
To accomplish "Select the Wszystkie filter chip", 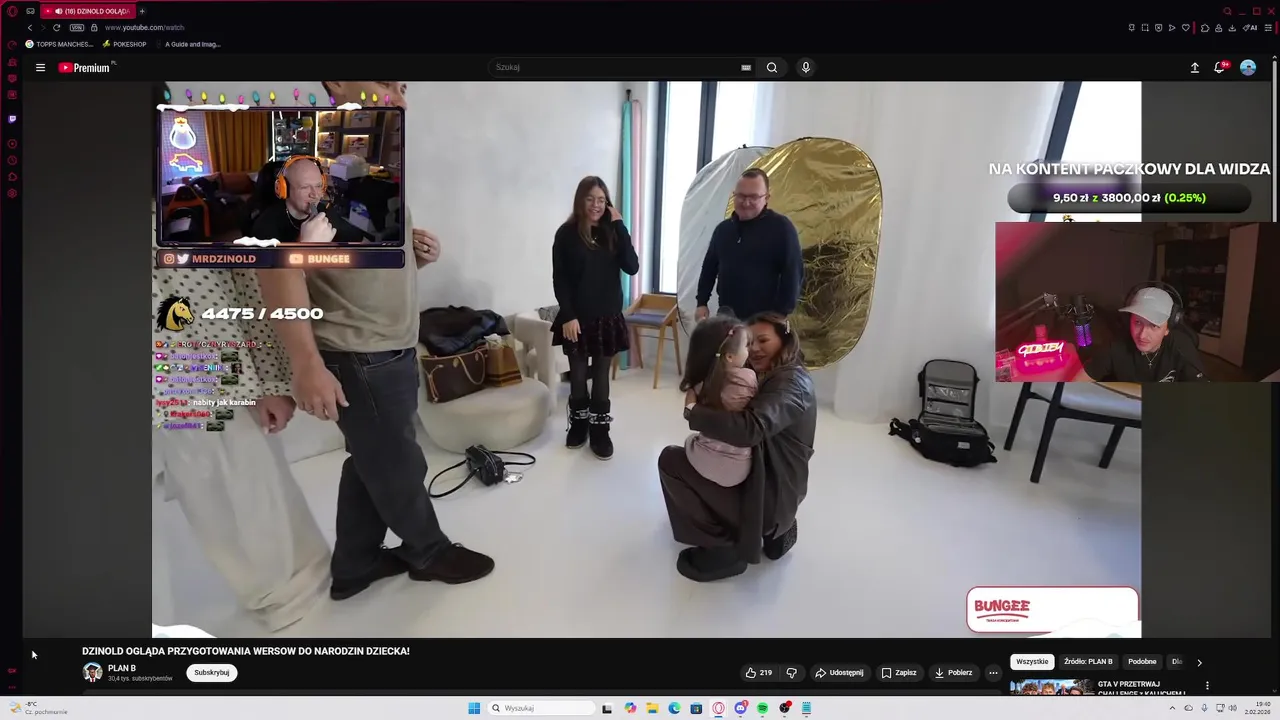I will point(1032,662).
